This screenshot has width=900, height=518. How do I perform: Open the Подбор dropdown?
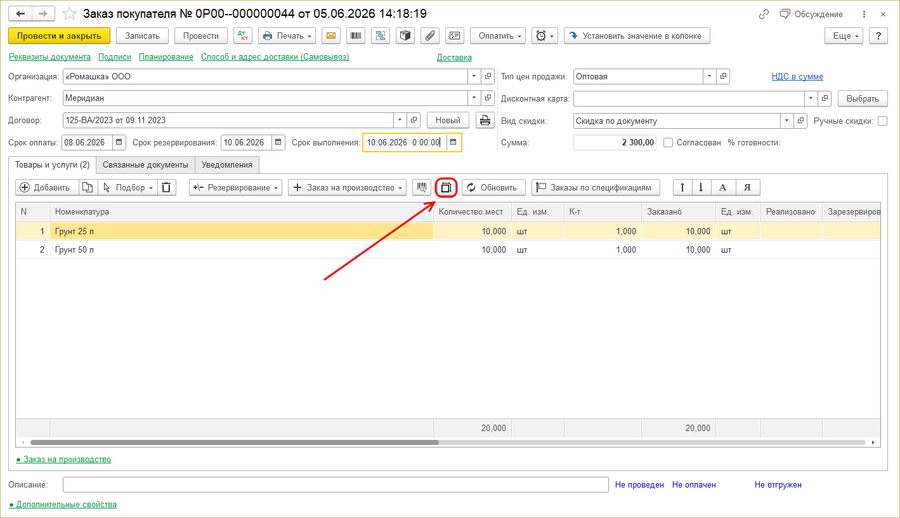point(128,187)
